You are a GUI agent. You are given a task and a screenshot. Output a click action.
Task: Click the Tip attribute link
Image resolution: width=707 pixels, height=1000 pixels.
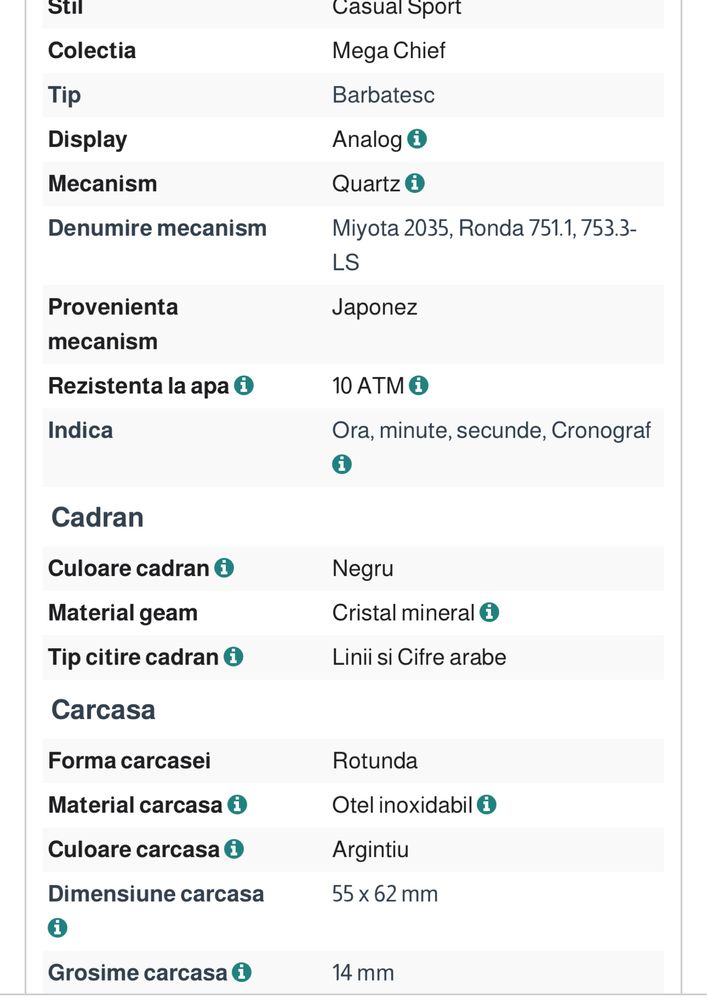pos(64,95)
